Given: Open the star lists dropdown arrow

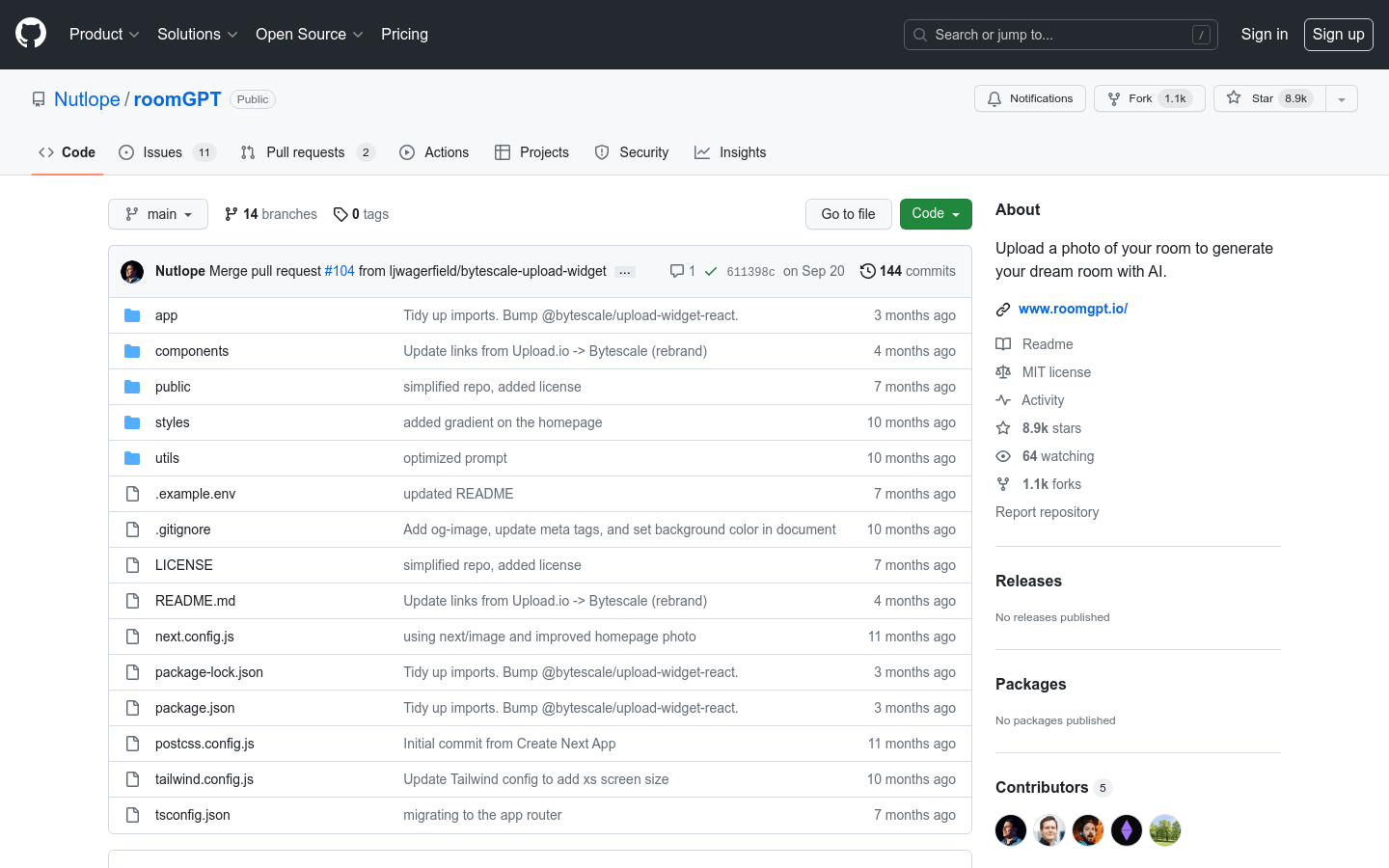Looking at the screenshot, I should point(1341,98).
